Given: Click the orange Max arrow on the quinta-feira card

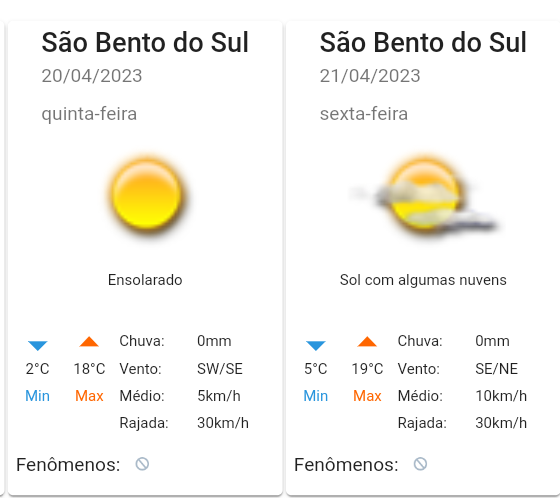Looking at the screenshot, I should click(x=89, y=342).
